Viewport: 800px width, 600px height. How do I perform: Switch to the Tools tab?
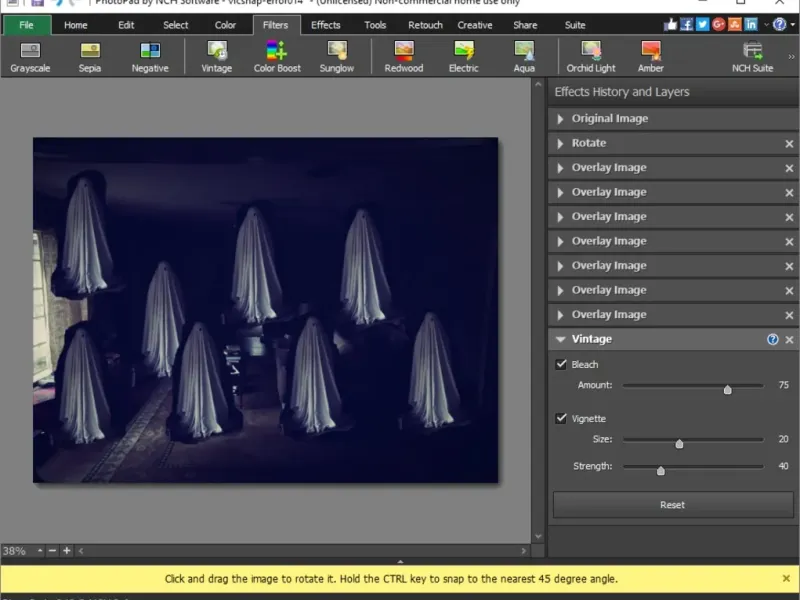tap(375, 25)
